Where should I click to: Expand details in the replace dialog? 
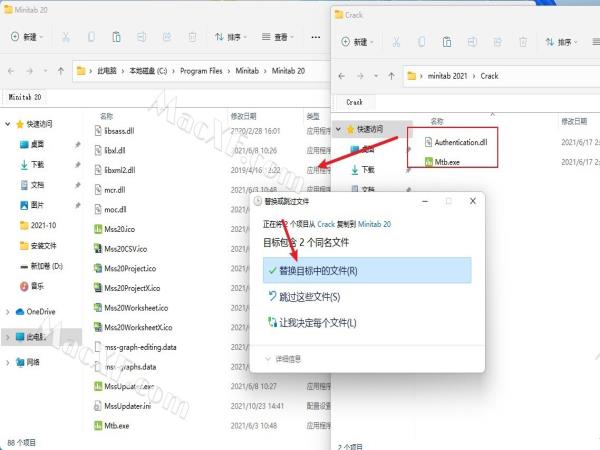[x=283, y=359]
